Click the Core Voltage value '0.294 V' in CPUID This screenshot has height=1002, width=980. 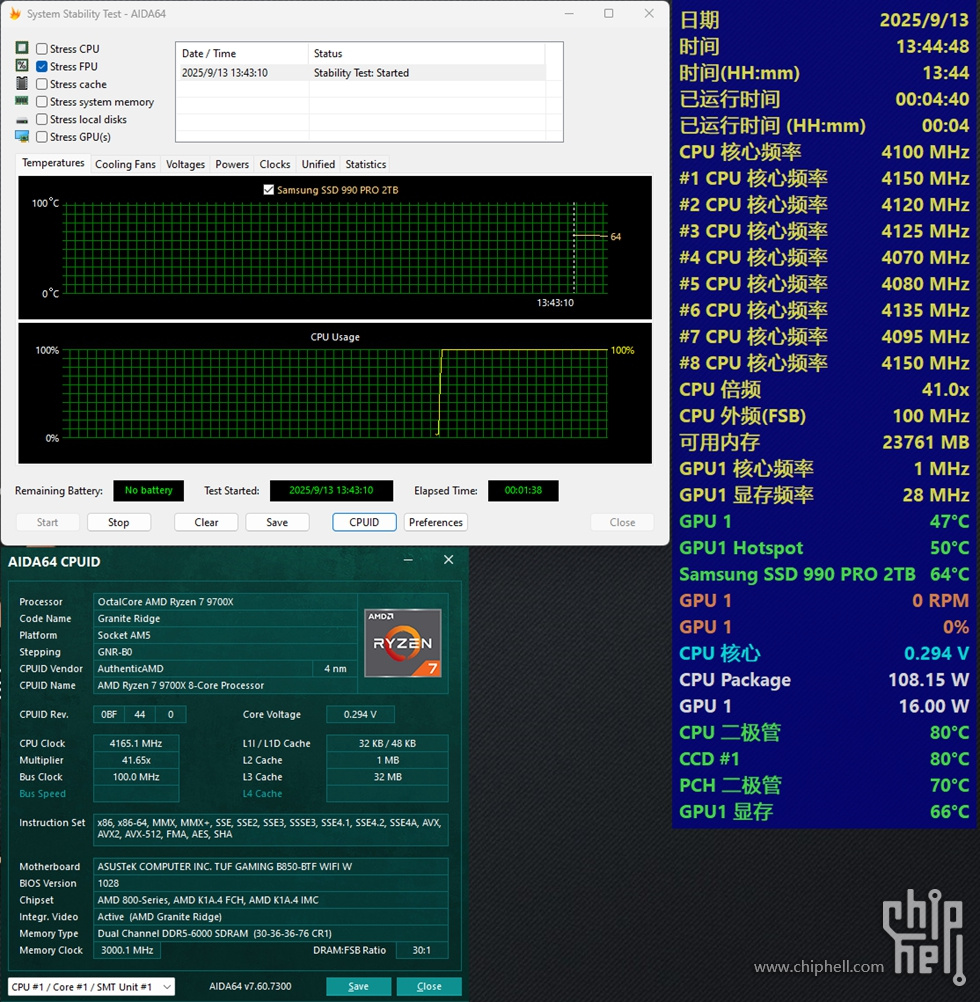(360, 714)
